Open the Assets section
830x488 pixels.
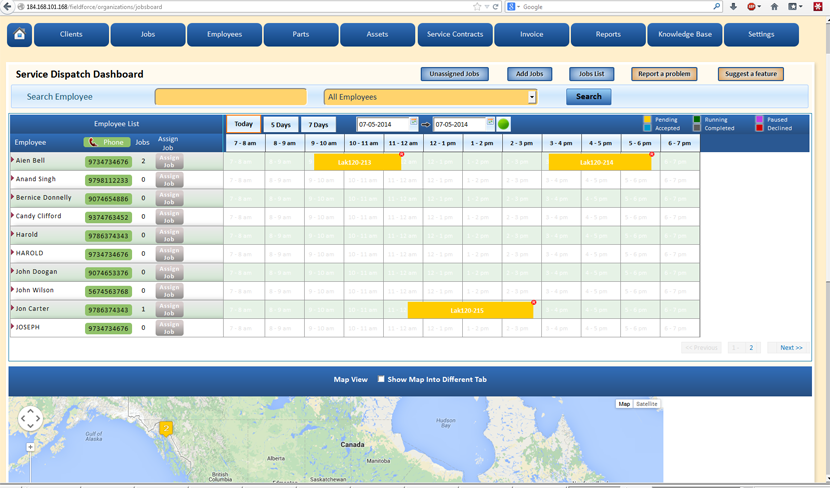(x=377, y=34)
